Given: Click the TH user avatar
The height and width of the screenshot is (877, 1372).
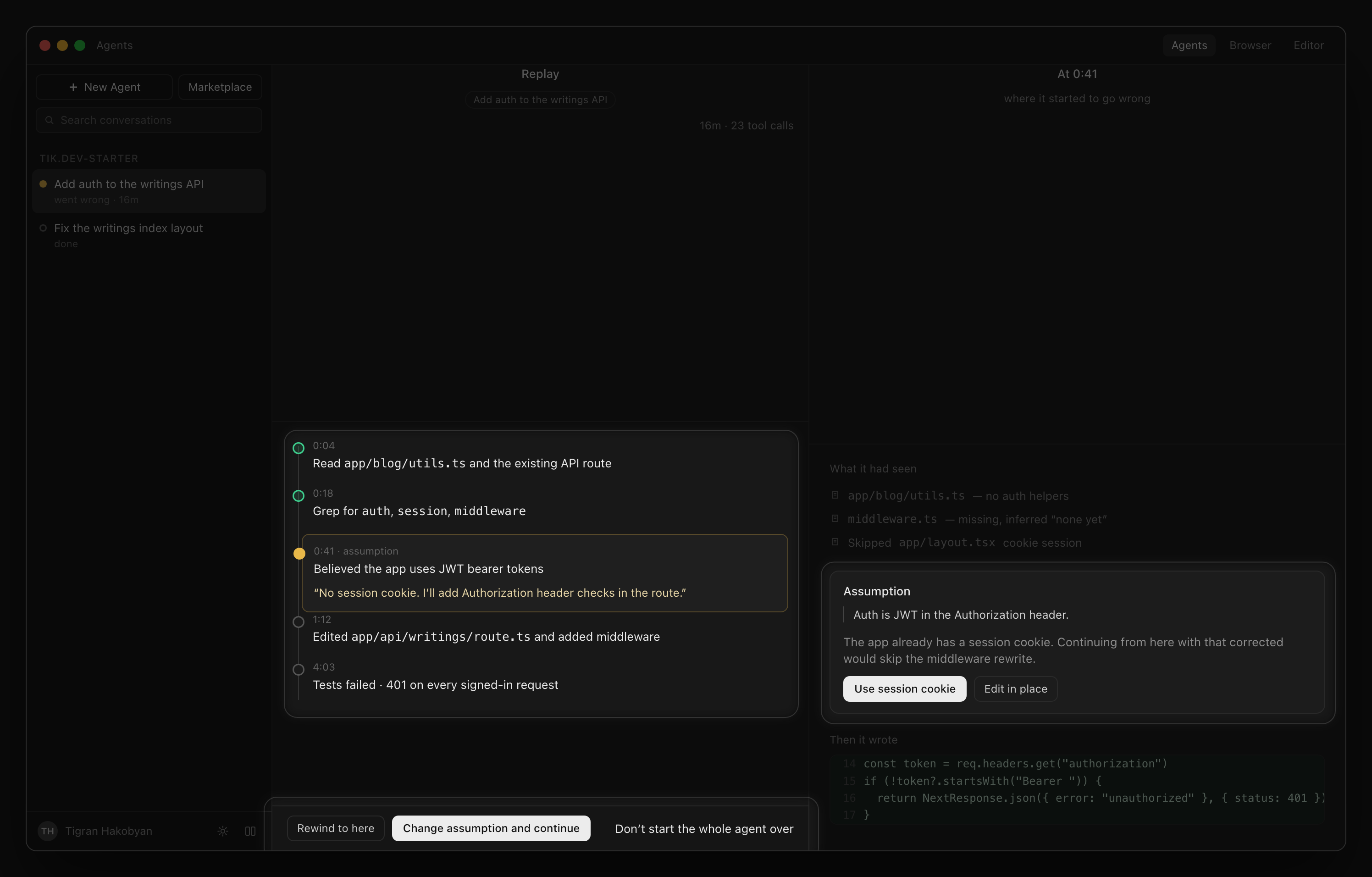Looking at the screenshot, I should [x=48, y=831].
